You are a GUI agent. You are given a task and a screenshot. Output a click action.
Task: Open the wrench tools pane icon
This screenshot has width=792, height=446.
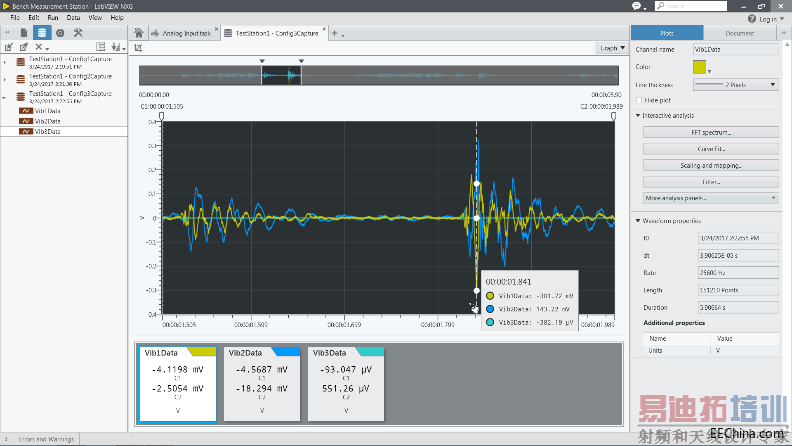click(x=78, y=33)
